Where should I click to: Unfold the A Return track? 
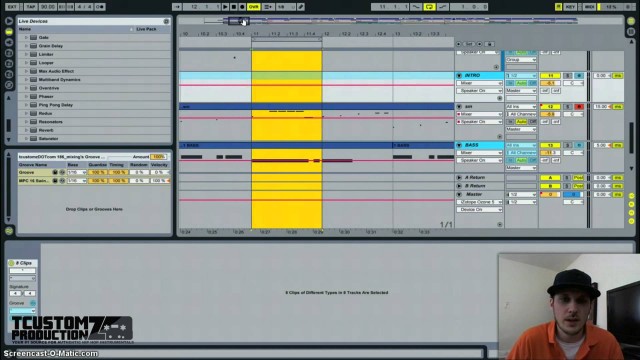[459, 178]
